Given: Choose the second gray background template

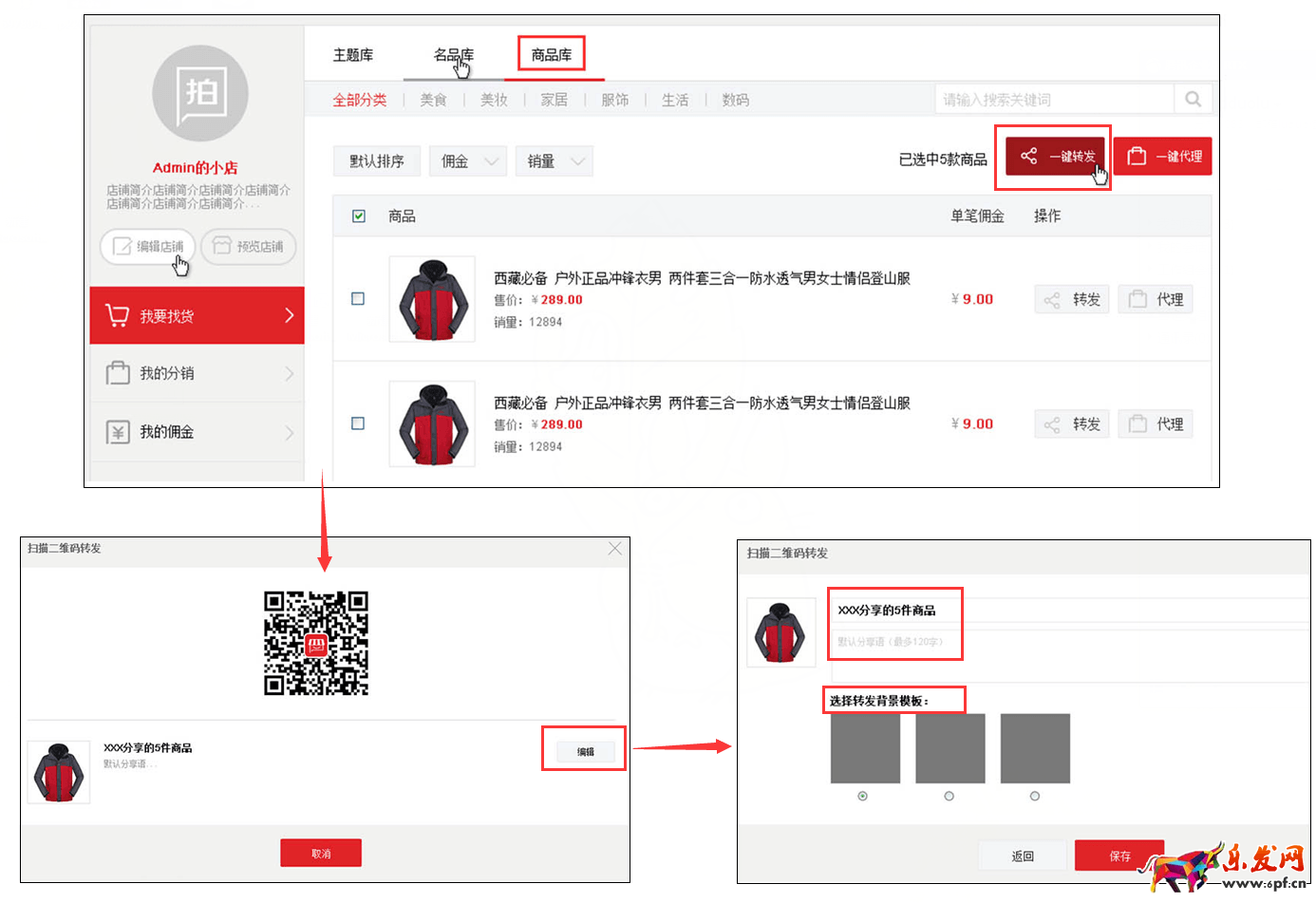Looking at the screenshot, I should tap(950, 748).
